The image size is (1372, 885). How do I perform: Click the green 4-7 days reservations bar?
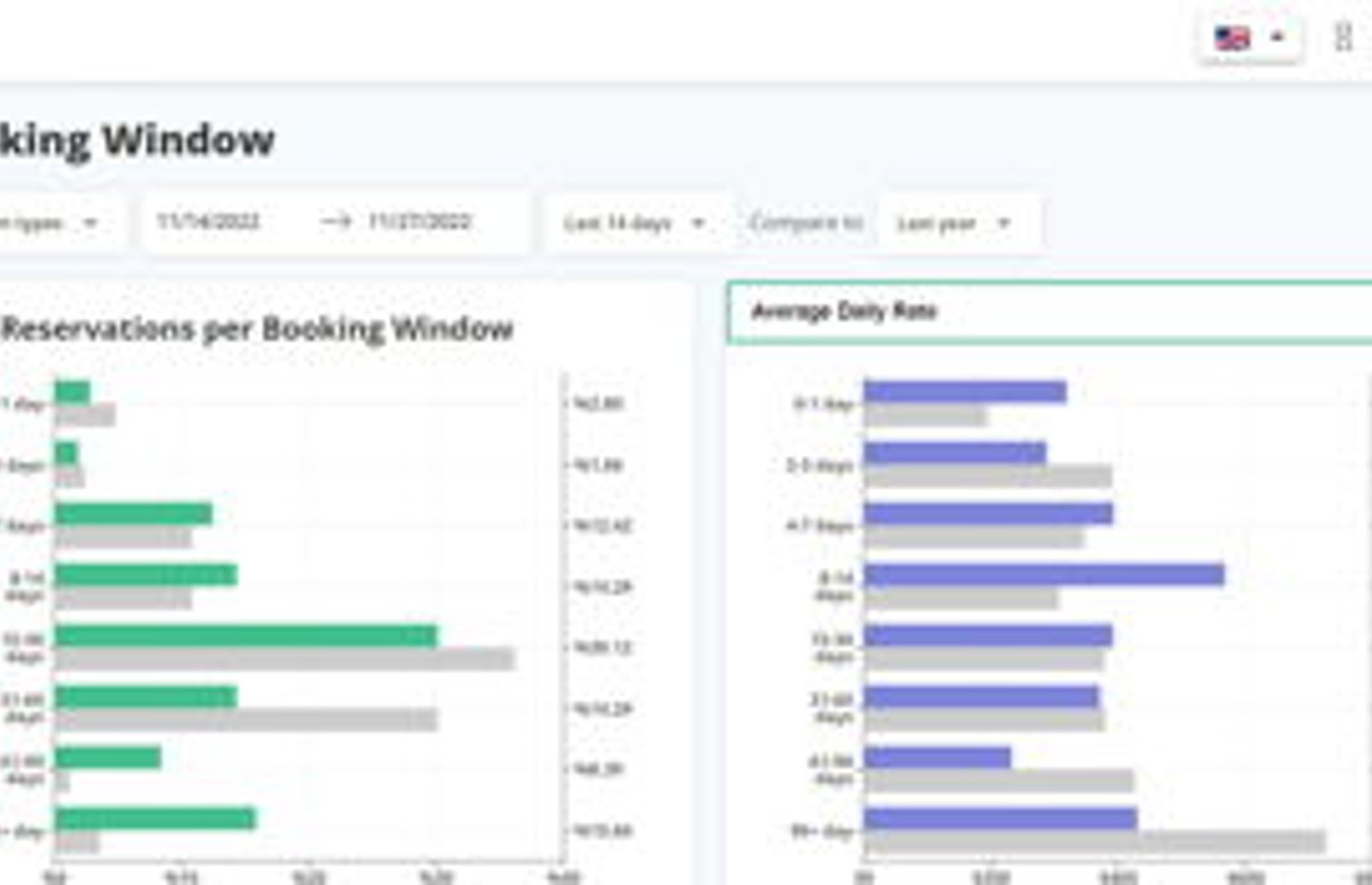tap(134, 514)
